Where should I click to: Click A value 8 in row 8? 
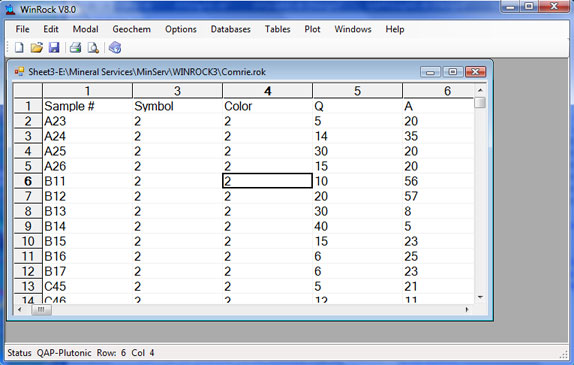(439, 211)
